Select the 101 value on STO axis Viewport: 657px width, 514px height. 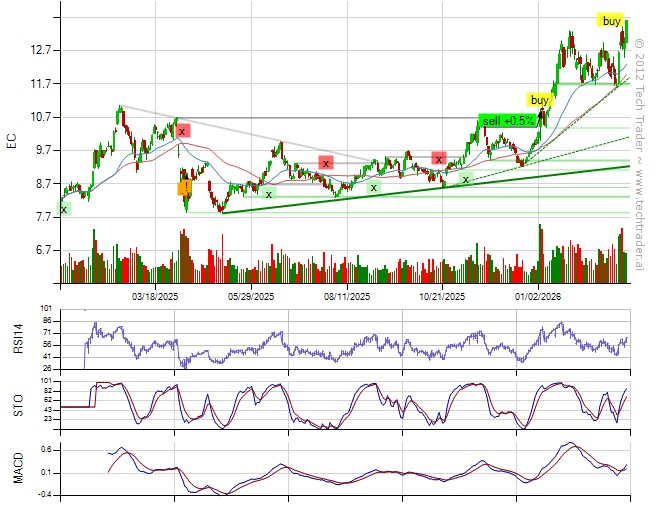[46, 381]
